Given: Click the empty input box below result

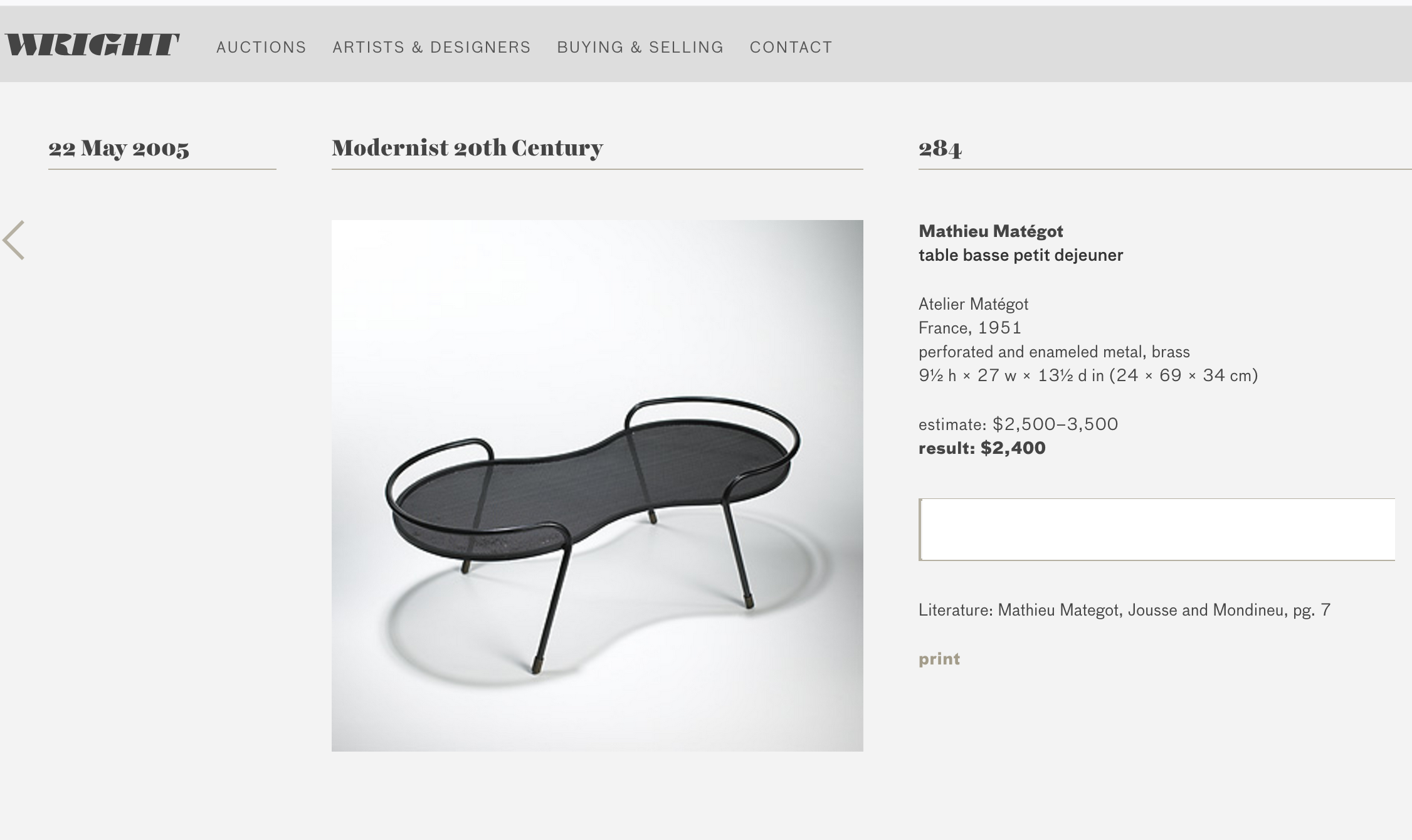Looking at the screenshot, I should point(1157,530).
